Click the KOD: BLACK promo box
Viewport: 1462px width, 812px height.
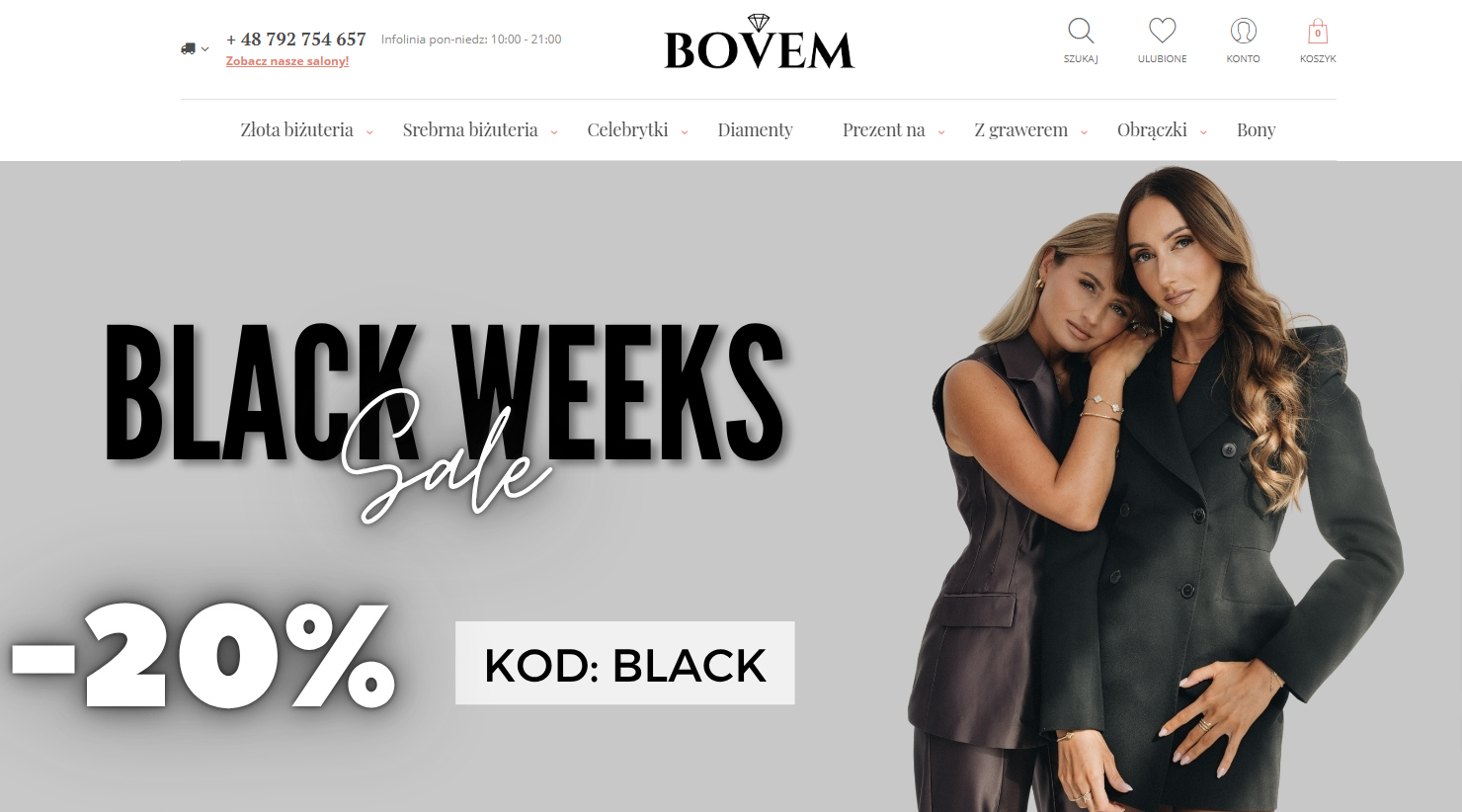[624, 663]
